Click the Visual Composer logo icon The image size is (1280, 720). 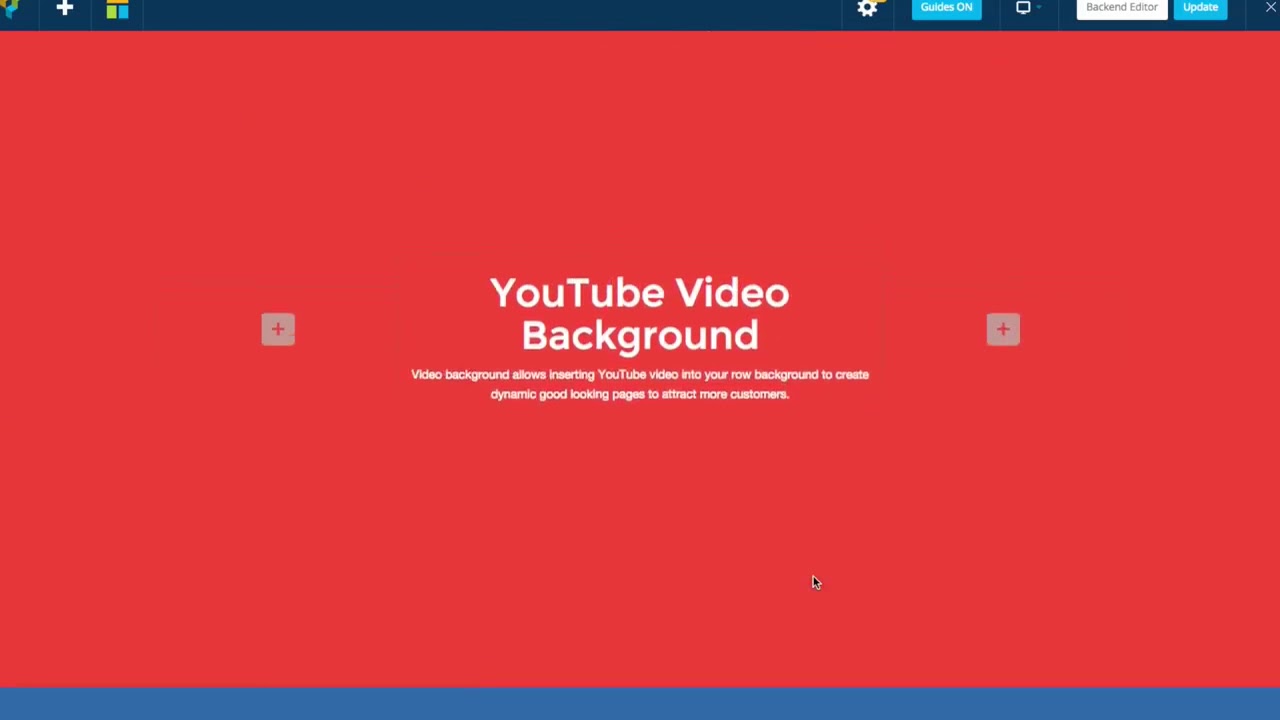10,9
